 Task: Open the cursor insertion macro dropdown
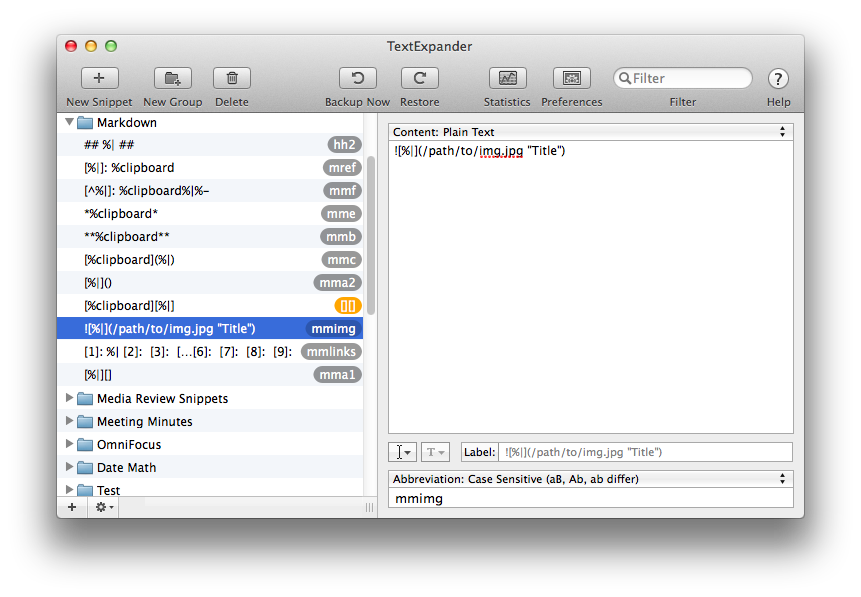402,452
